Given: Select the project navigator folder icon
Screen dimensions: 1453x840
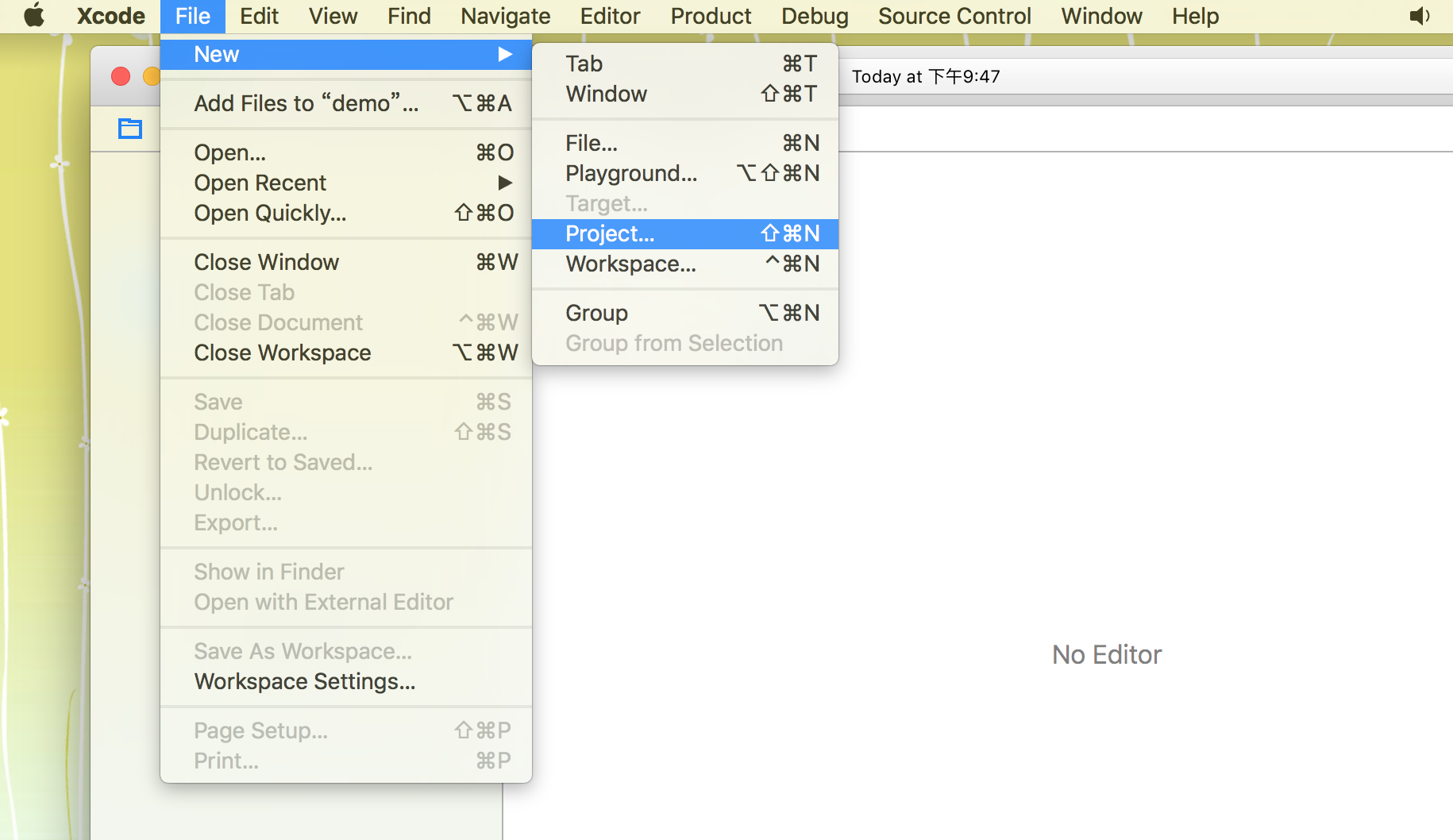Looking at the screenshot, I should (x=130, y=128).
